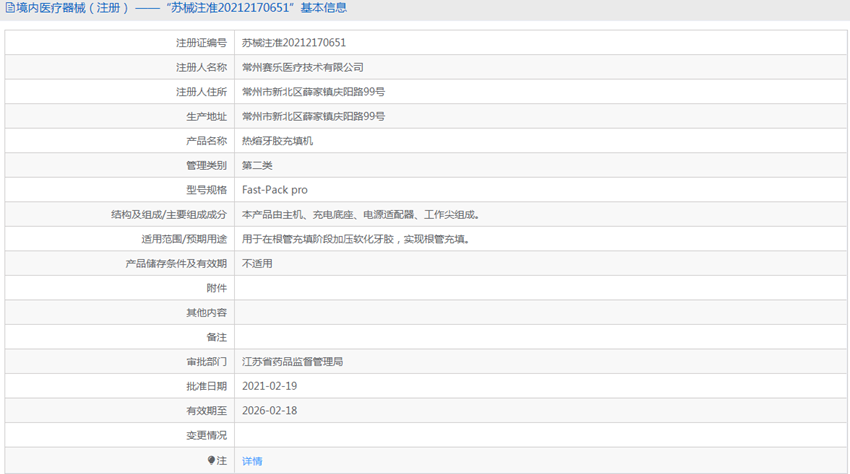The image size is (850, 474).
Task: Select the address value in the 注册人住所 row
Action: click(313, 92)
